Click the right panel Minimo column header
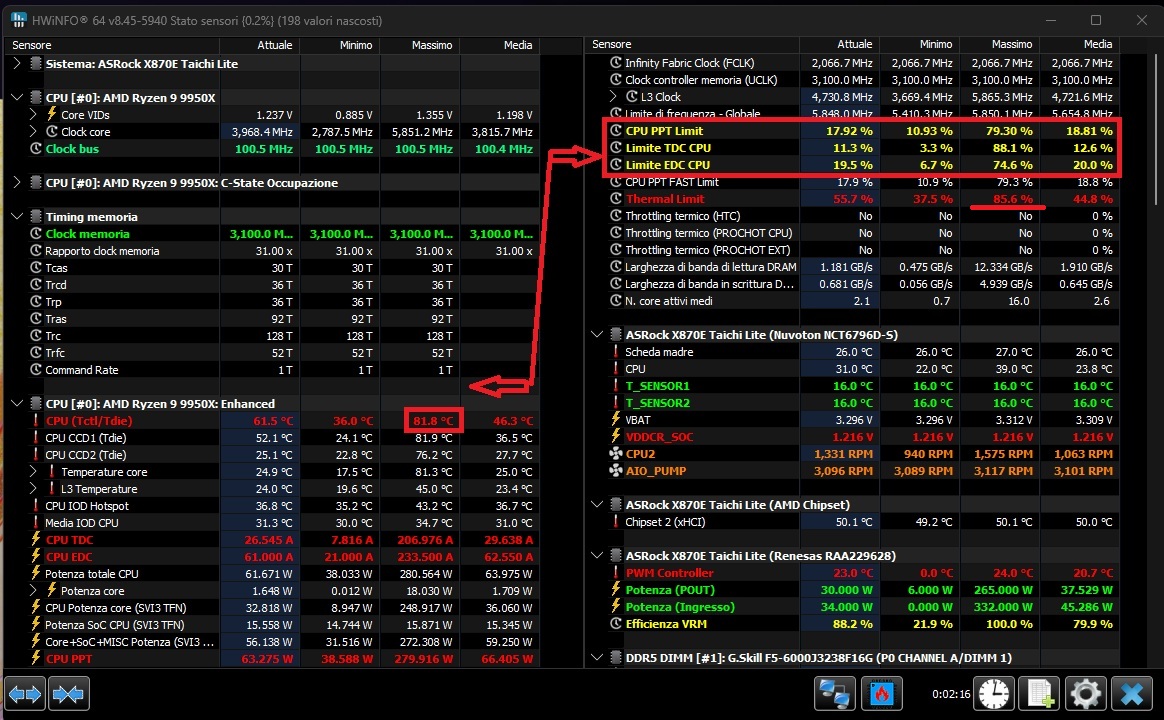 point(920,45)
